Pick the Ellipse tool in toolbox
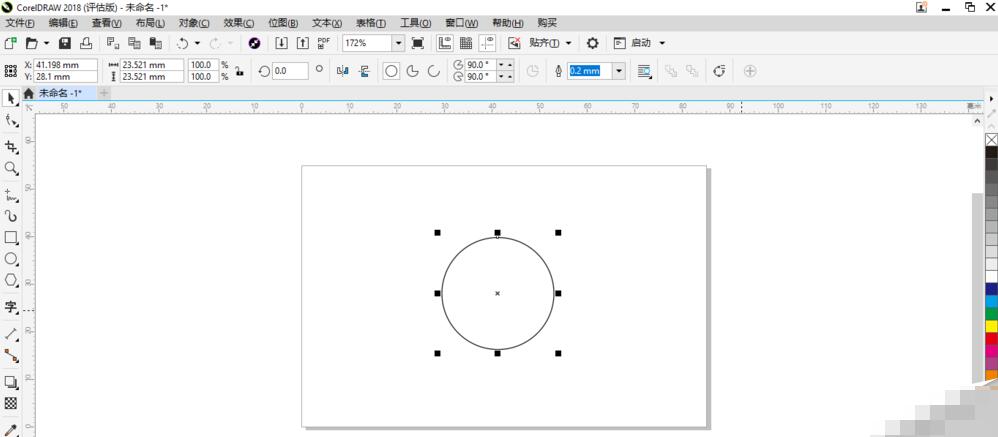Viewport: 998px width, 437px height. [11, 259]
